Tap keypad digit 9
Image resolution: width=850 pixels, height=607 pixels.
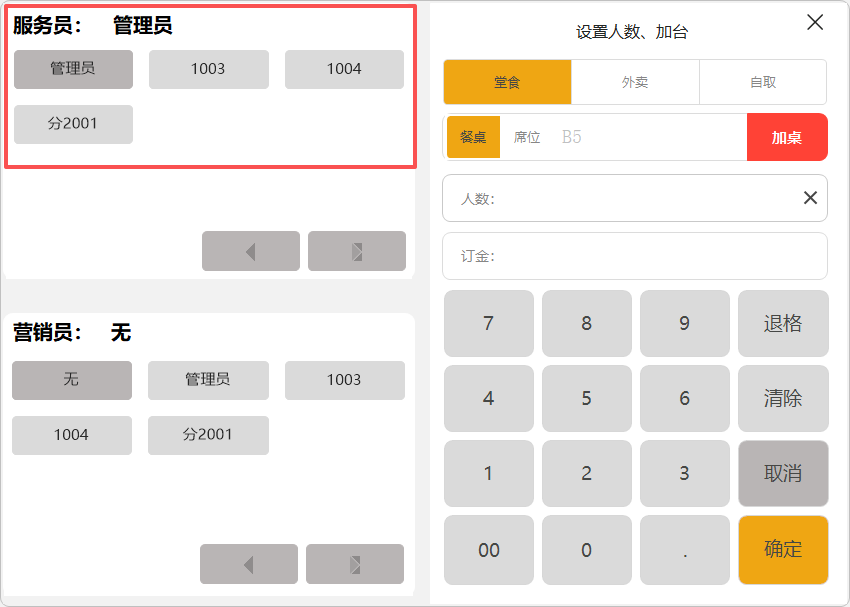pos(685,324)
